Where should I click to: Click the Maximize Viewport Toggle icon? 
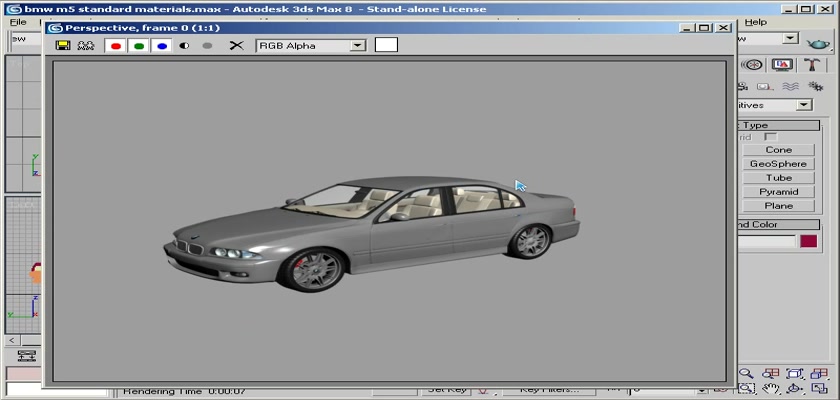(819, 388)
